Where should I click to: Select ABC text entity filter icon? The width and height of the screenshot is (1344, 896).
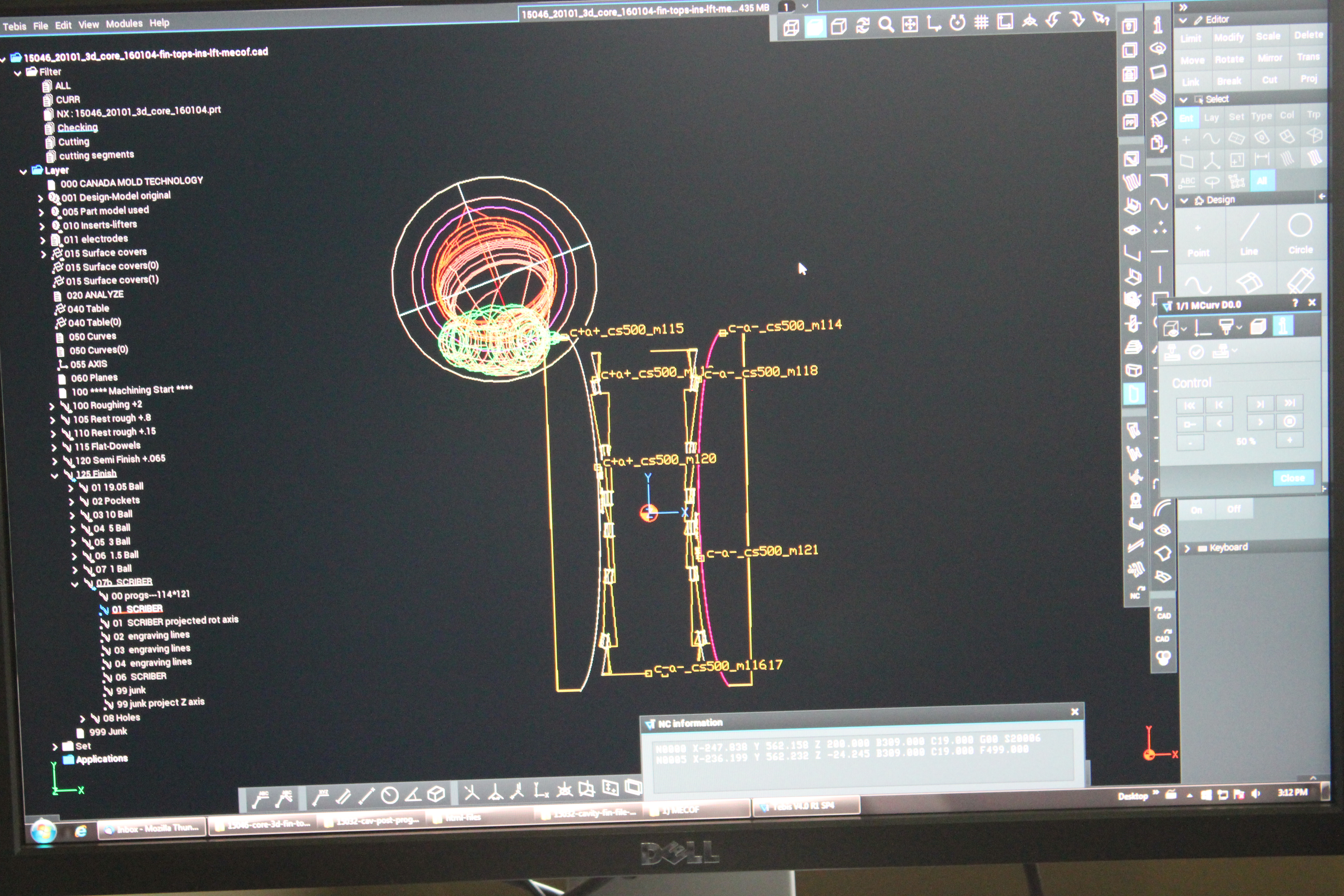[1187, 182]
